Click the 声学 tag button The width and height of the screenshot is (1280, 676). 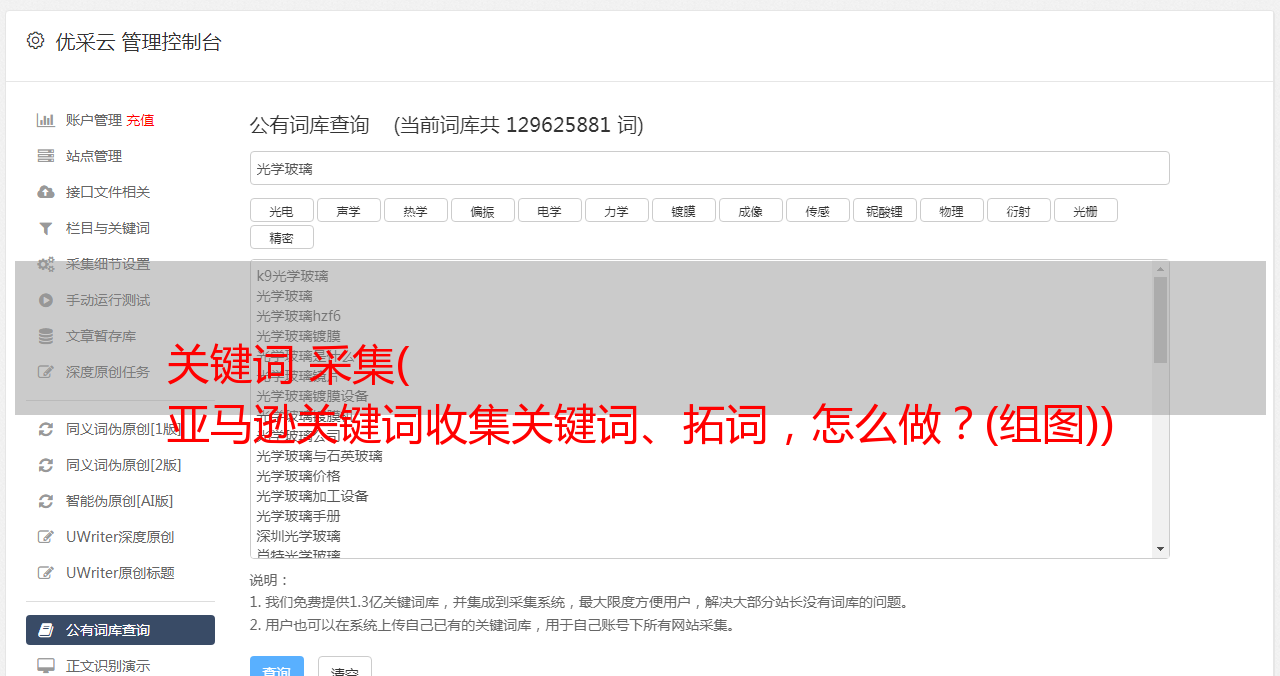pyautogui.click(x=348, y=210)
